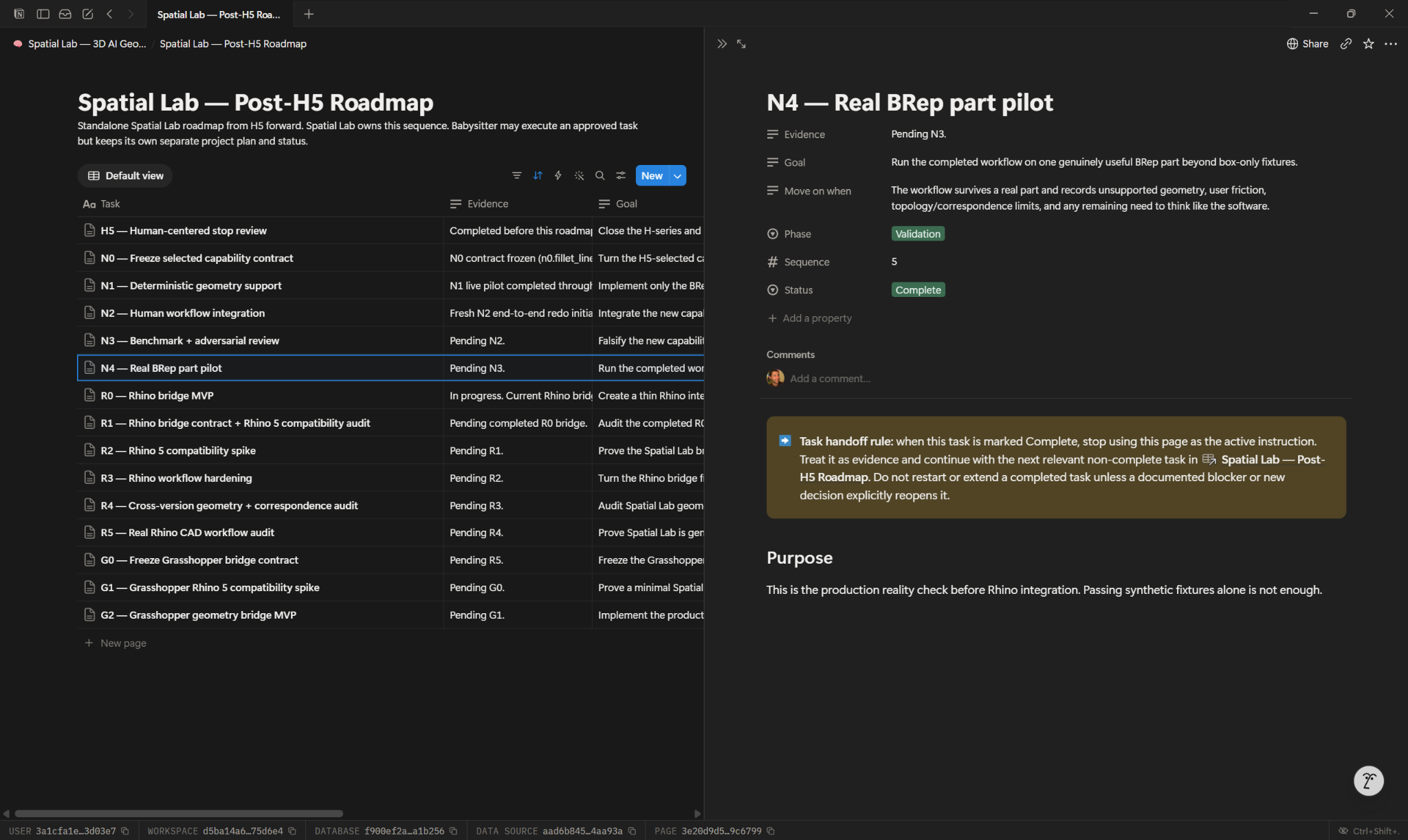Expand the New button dropdown arrow

pos(678,176)
